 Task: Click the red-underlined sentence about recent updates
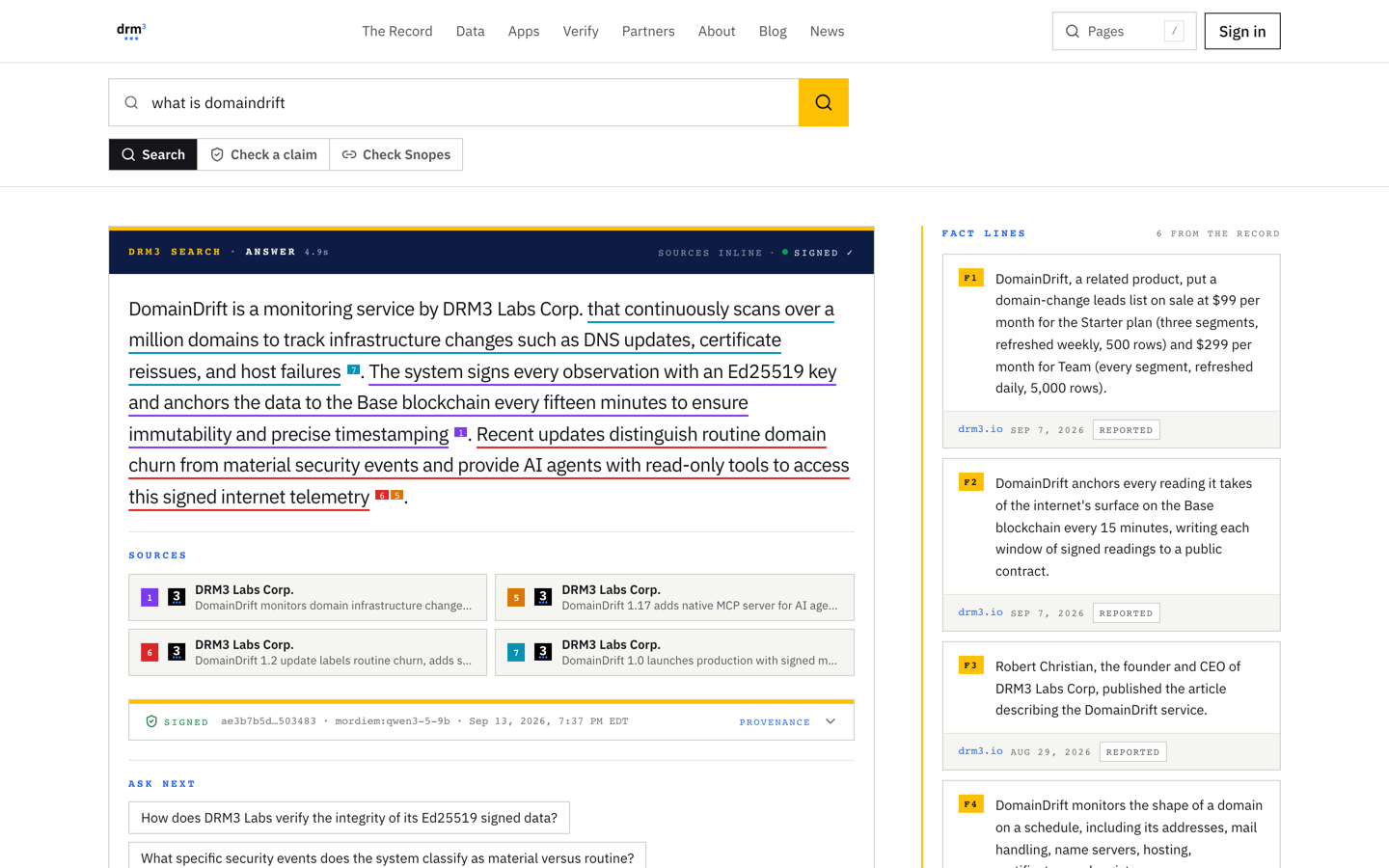(489, 465)
